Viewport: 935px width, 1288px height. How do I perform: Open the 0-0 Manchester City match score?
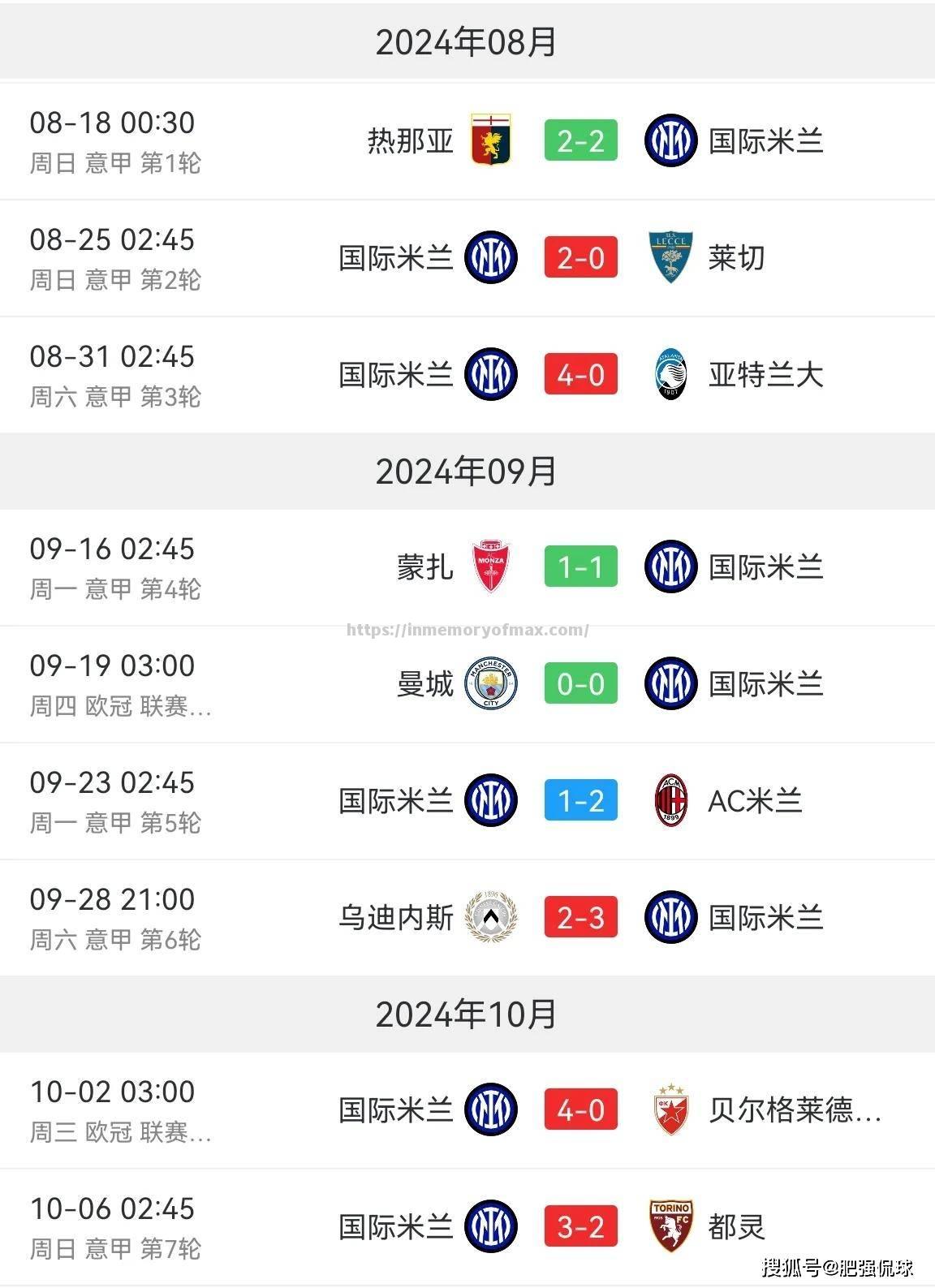pos(580,683)
